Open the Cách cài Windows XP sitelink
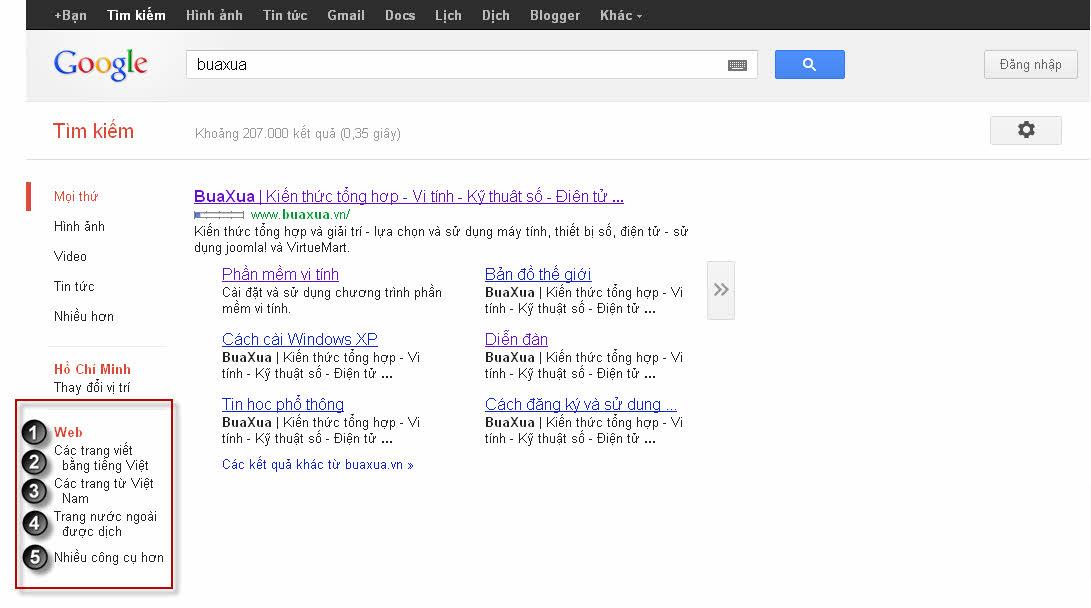 point(300,339)
